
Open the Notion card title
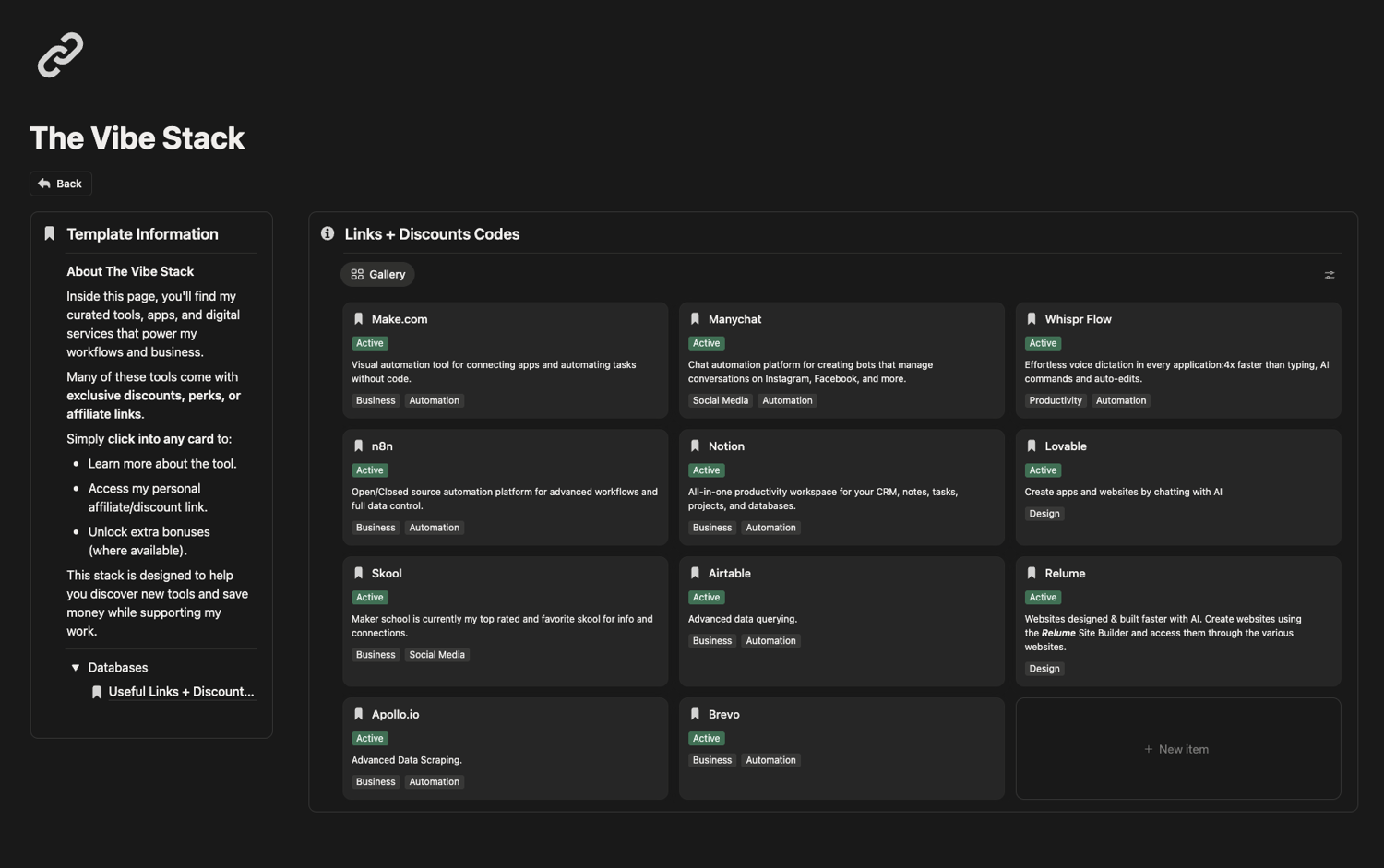pos(726,446)
